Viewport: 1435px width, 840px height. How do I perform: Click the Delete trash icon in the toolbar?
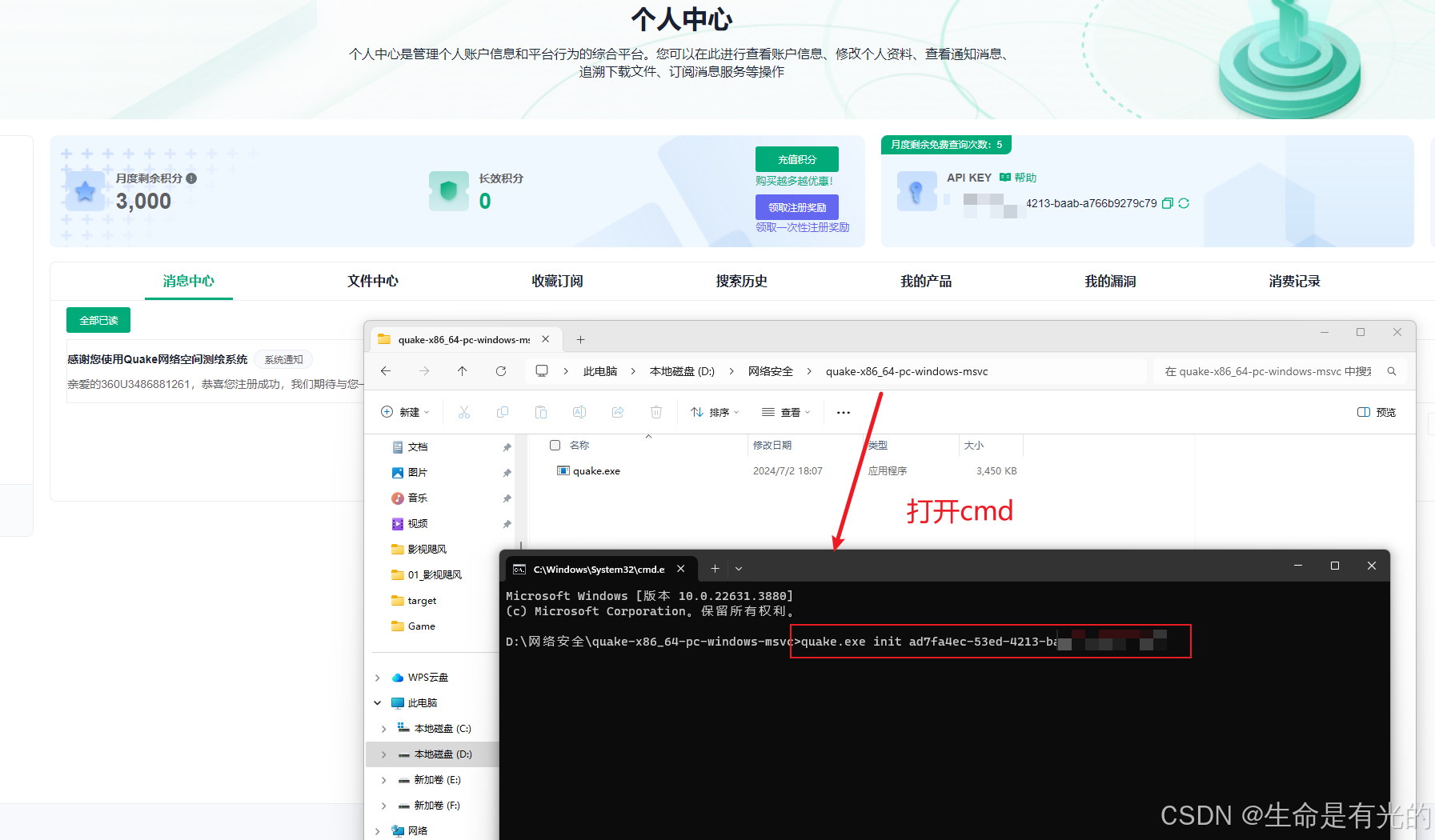pos(656,412)
